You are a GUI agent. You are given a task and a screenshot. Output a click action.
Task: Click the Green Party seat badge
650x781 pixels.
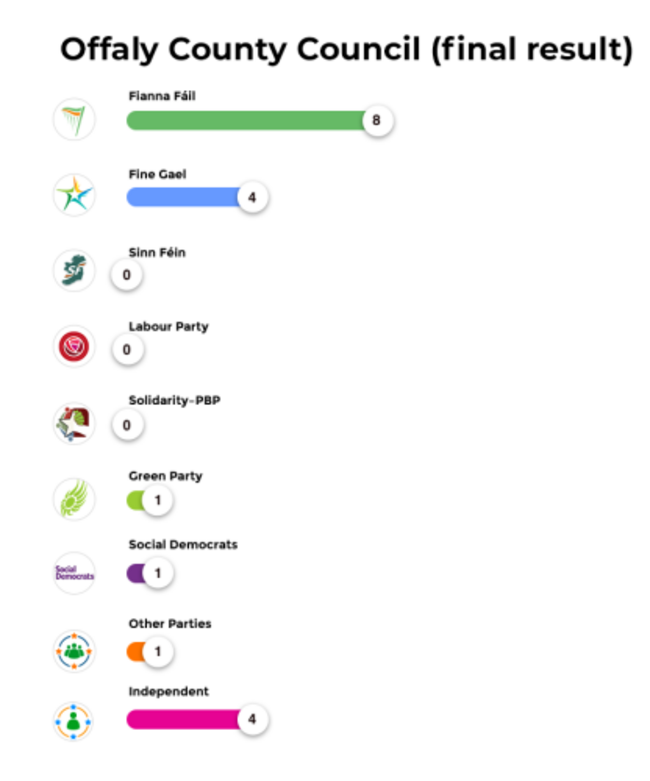(x=157, y=499)
